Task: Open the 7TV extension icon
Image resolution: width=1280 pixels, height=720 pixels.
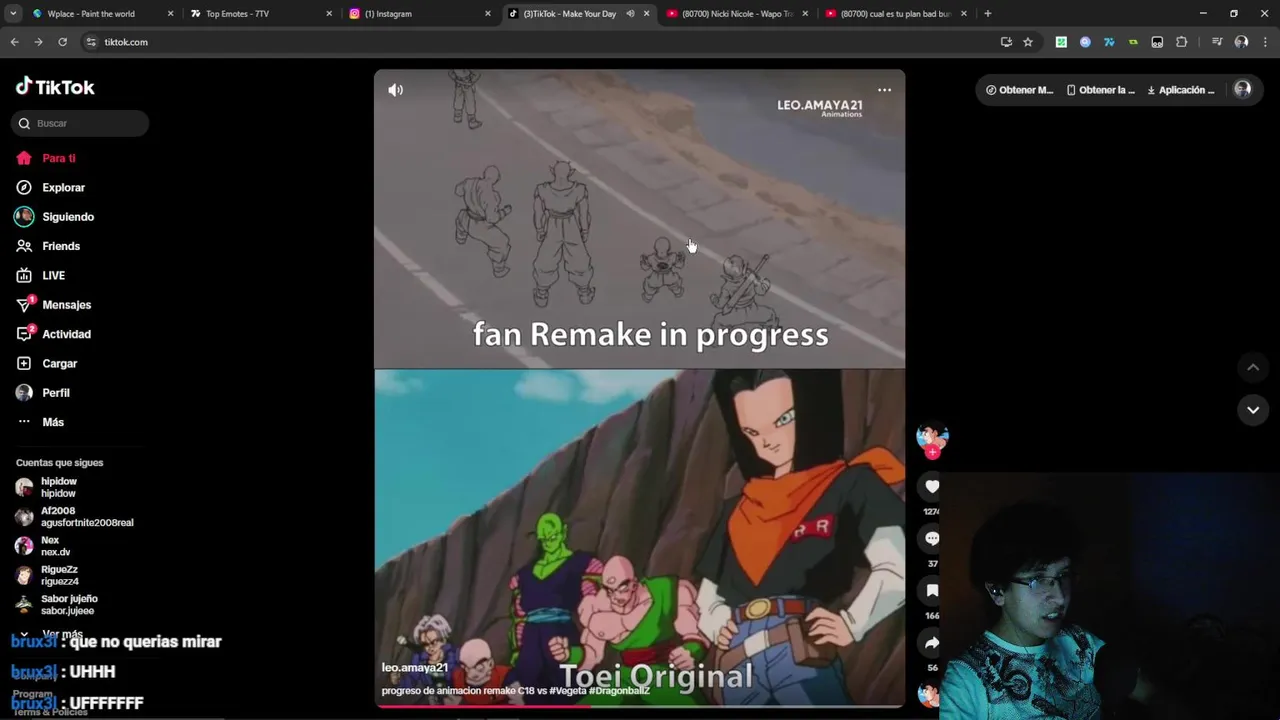Action: 1109,42
